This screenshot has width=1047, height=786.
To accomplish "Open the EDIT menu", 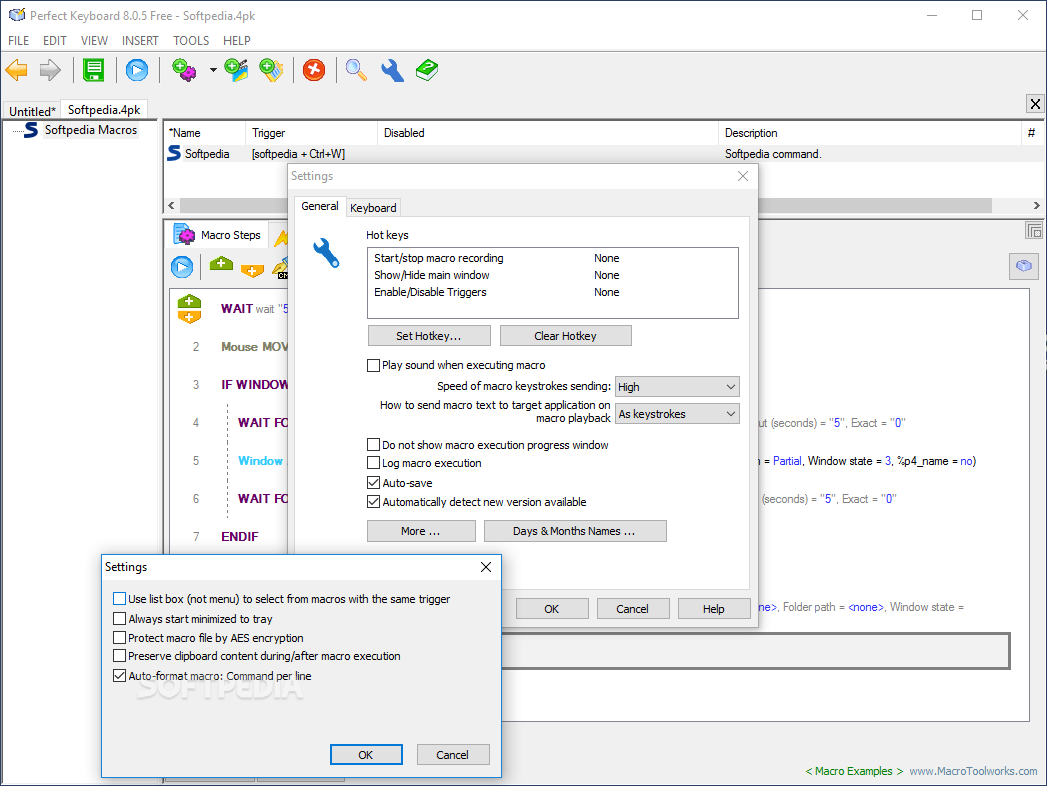I will click(55, 41).
